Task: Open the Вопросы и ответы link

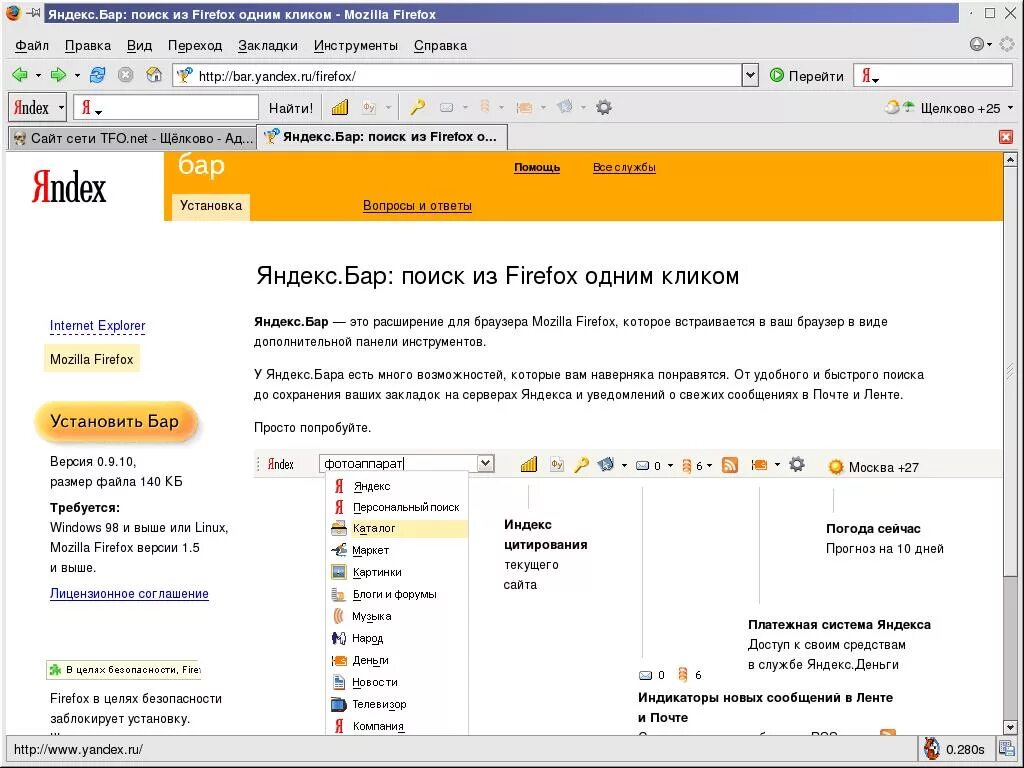Action: tap(417, 206)
